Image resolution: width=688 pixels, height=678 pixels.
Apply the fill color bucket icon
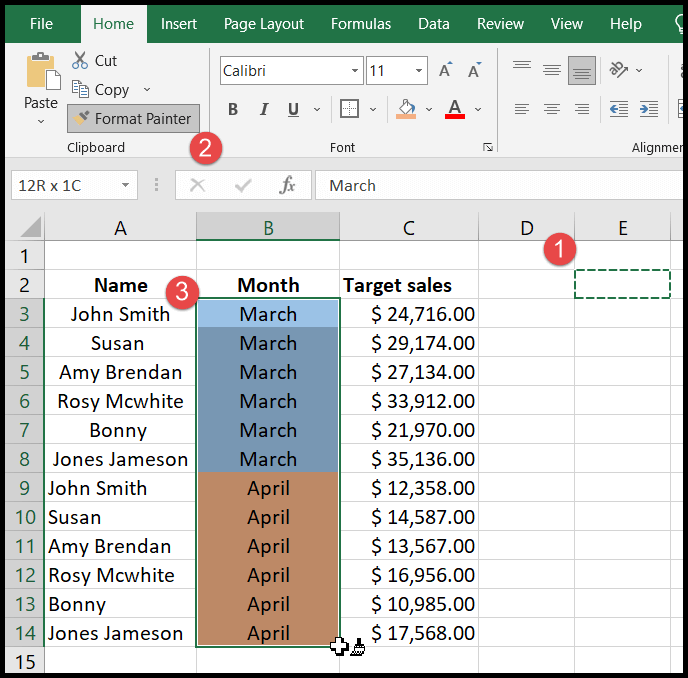(x=406, y=109)
